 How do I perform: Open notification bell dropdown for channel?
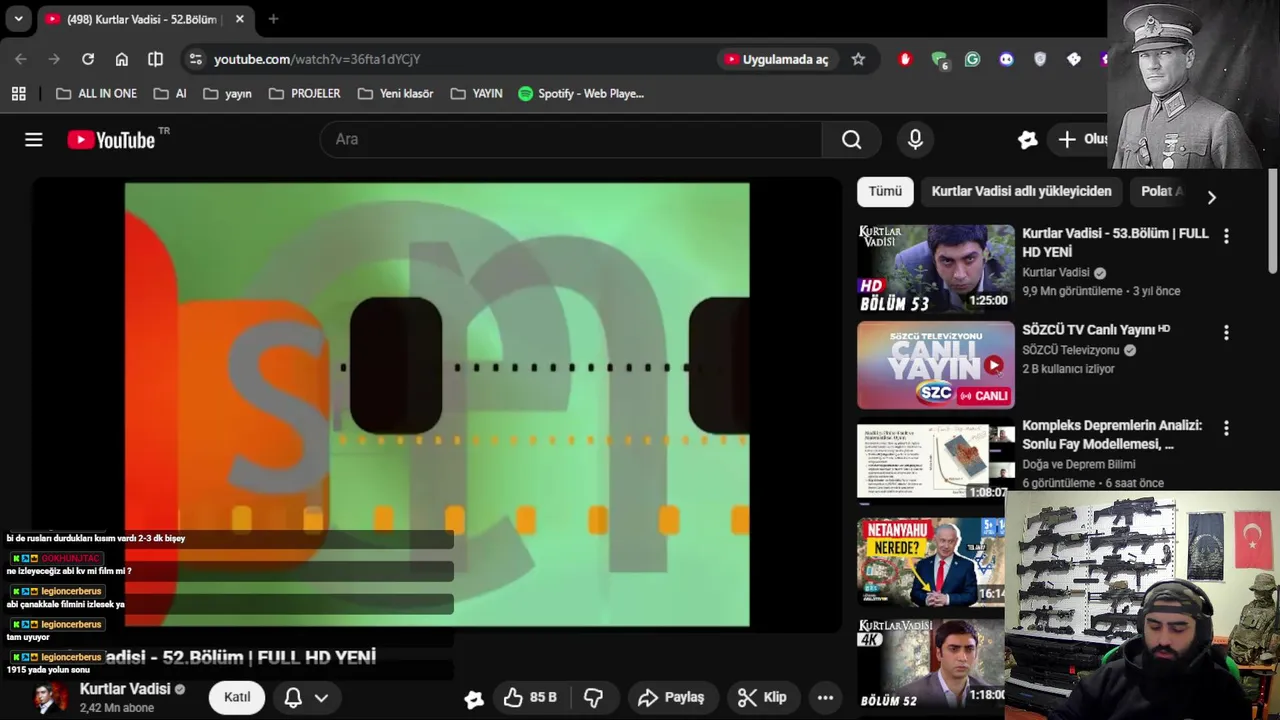(x=306, y=698)
